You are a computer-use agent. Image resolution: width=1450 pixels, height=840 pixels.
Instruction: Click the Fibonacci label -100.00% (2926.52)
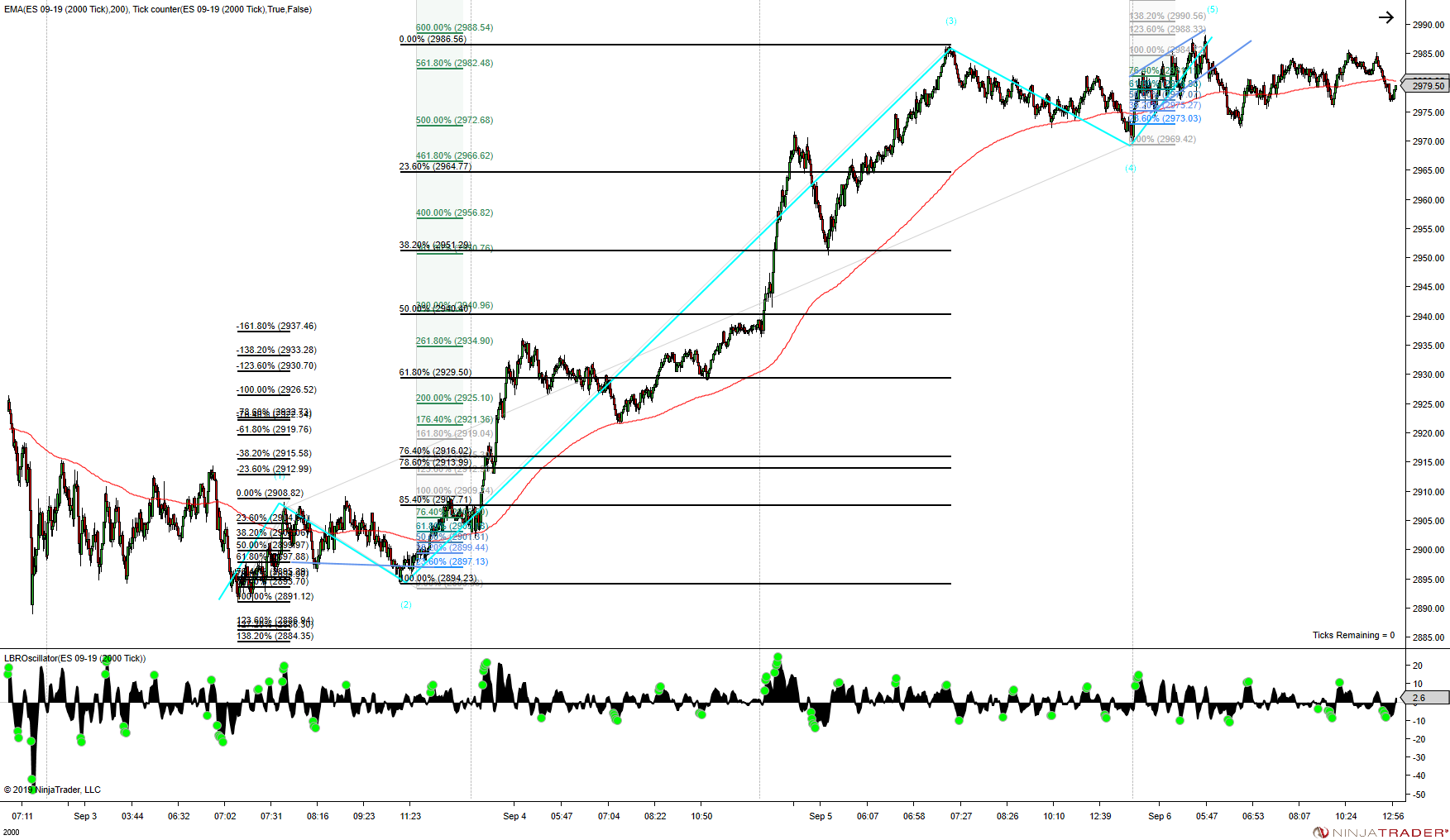coord(276,389)
